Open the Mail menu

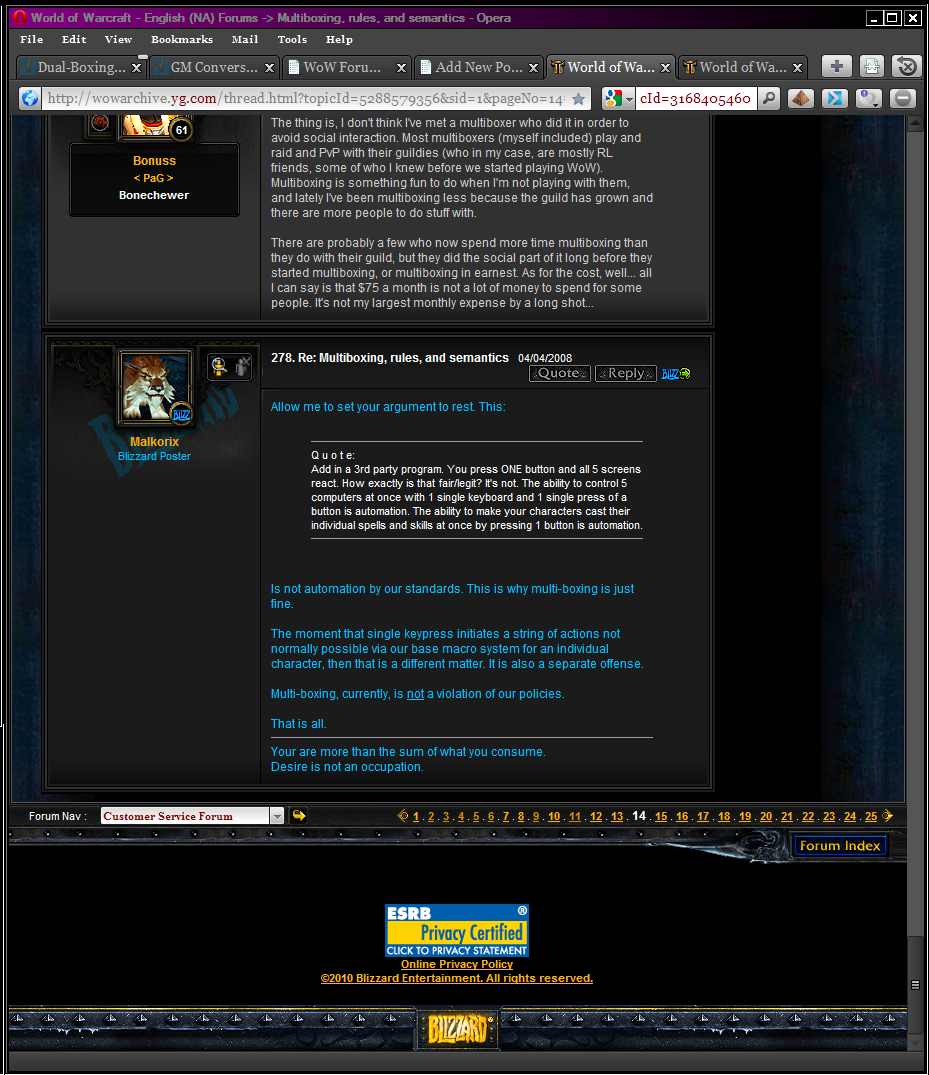point(245,39)
